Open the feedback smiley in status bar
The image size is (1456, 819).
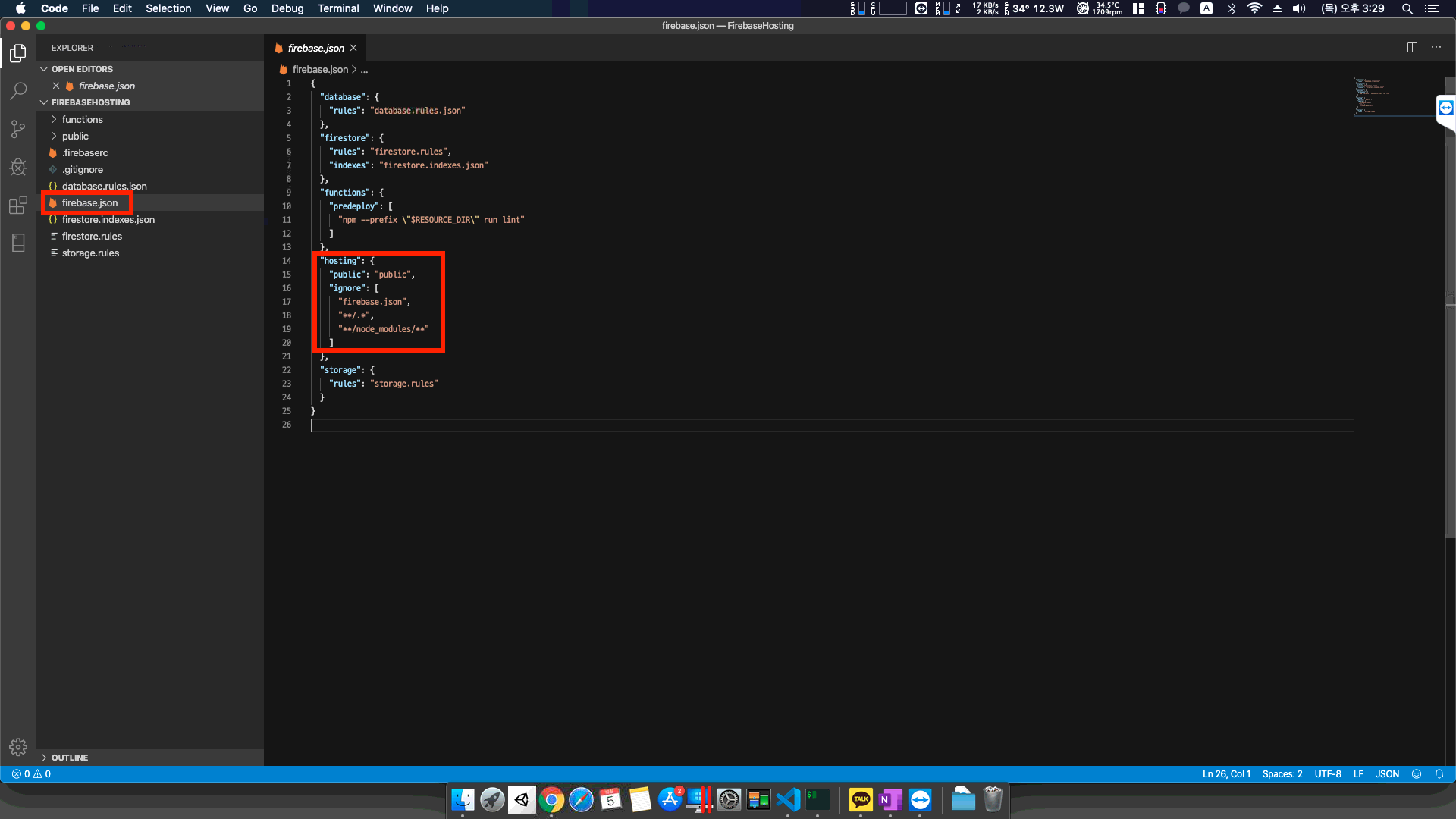click(x=1417, y=774)
